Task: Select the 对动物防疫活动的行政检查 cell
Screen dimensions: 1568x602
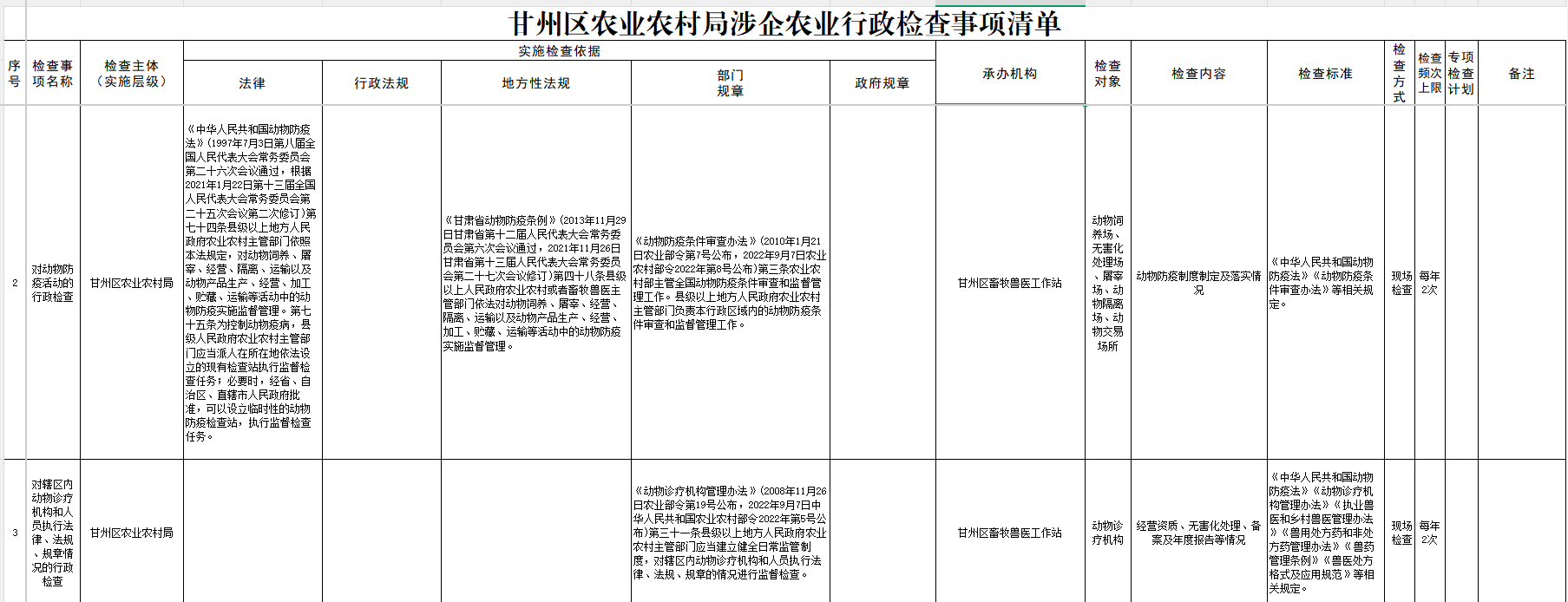Action: tap(53, 283)
